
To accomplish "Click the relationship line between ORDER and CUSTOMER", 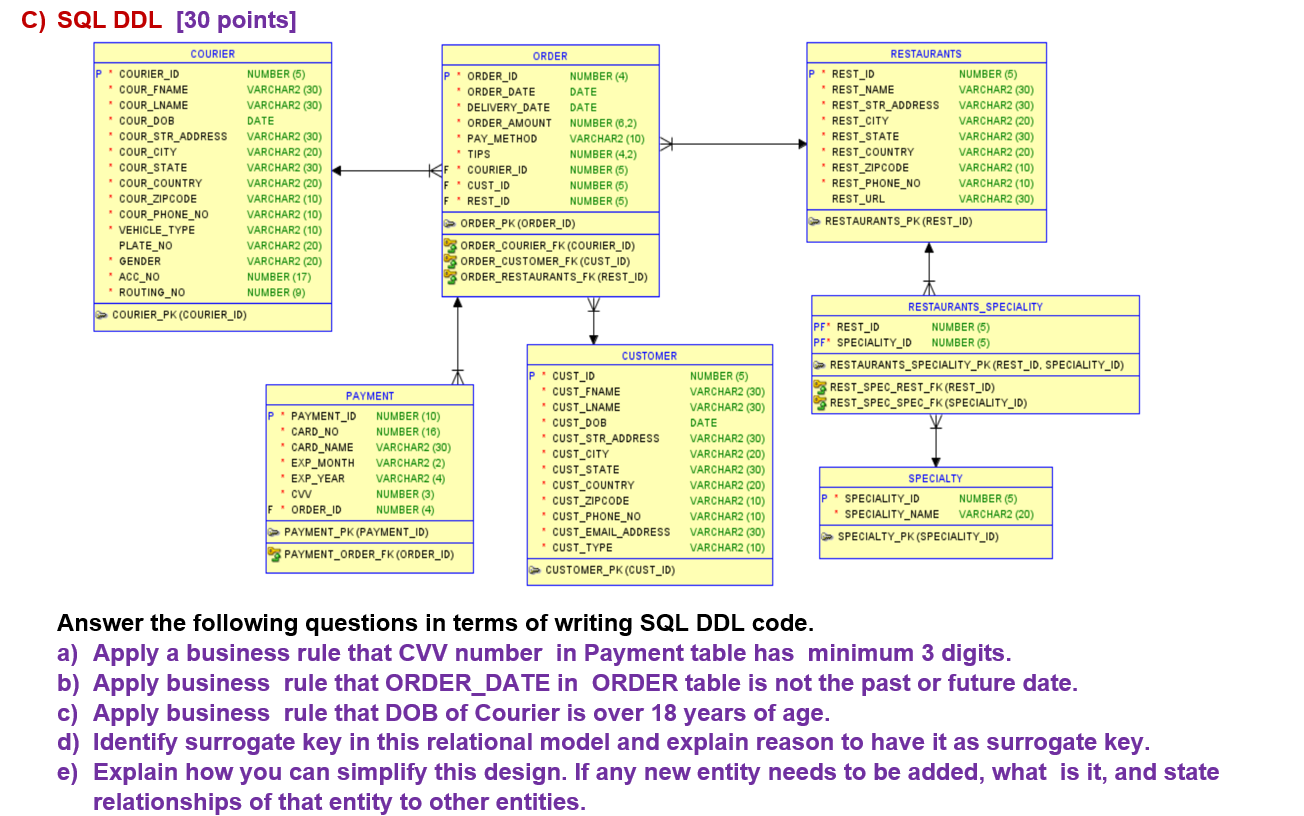I will click(594, 322).
